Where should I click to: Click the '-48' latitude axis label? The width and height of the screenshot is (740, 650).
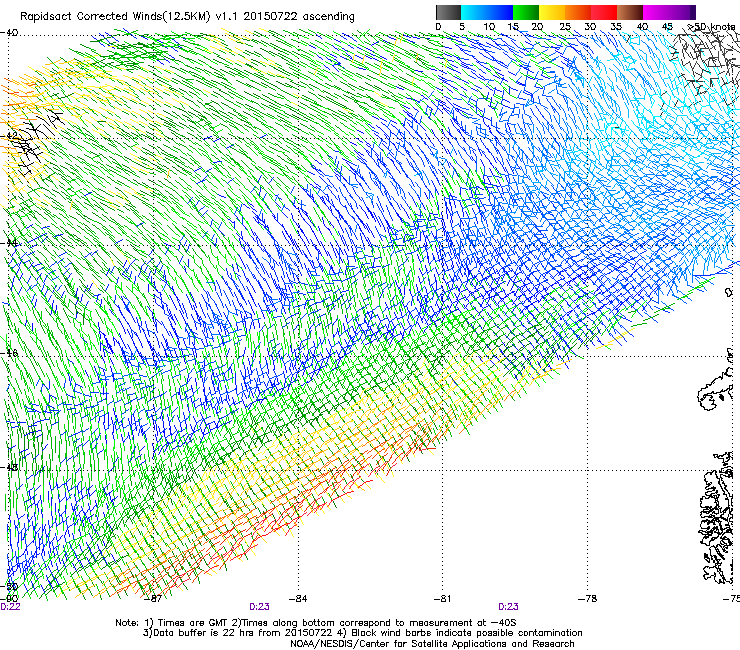[x=9, y=467]
